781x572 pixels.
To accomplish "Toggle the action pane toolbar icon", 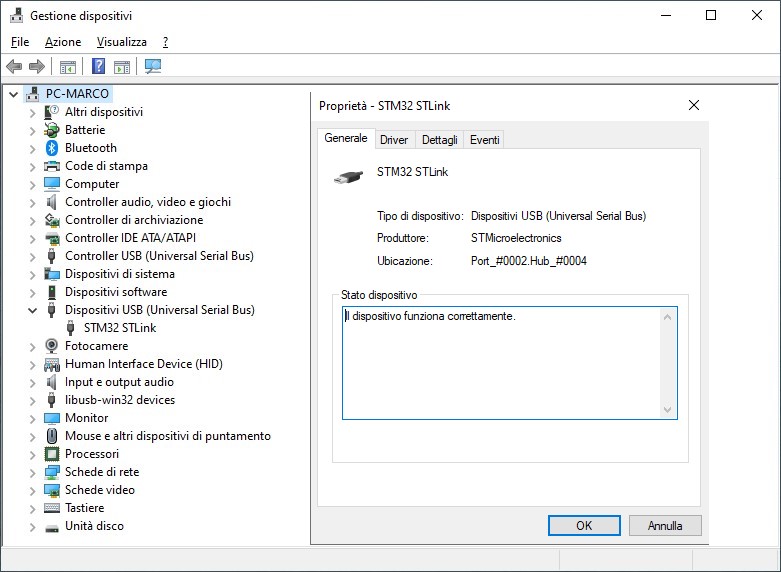I will pyautogui.click(x=122, y=66).
